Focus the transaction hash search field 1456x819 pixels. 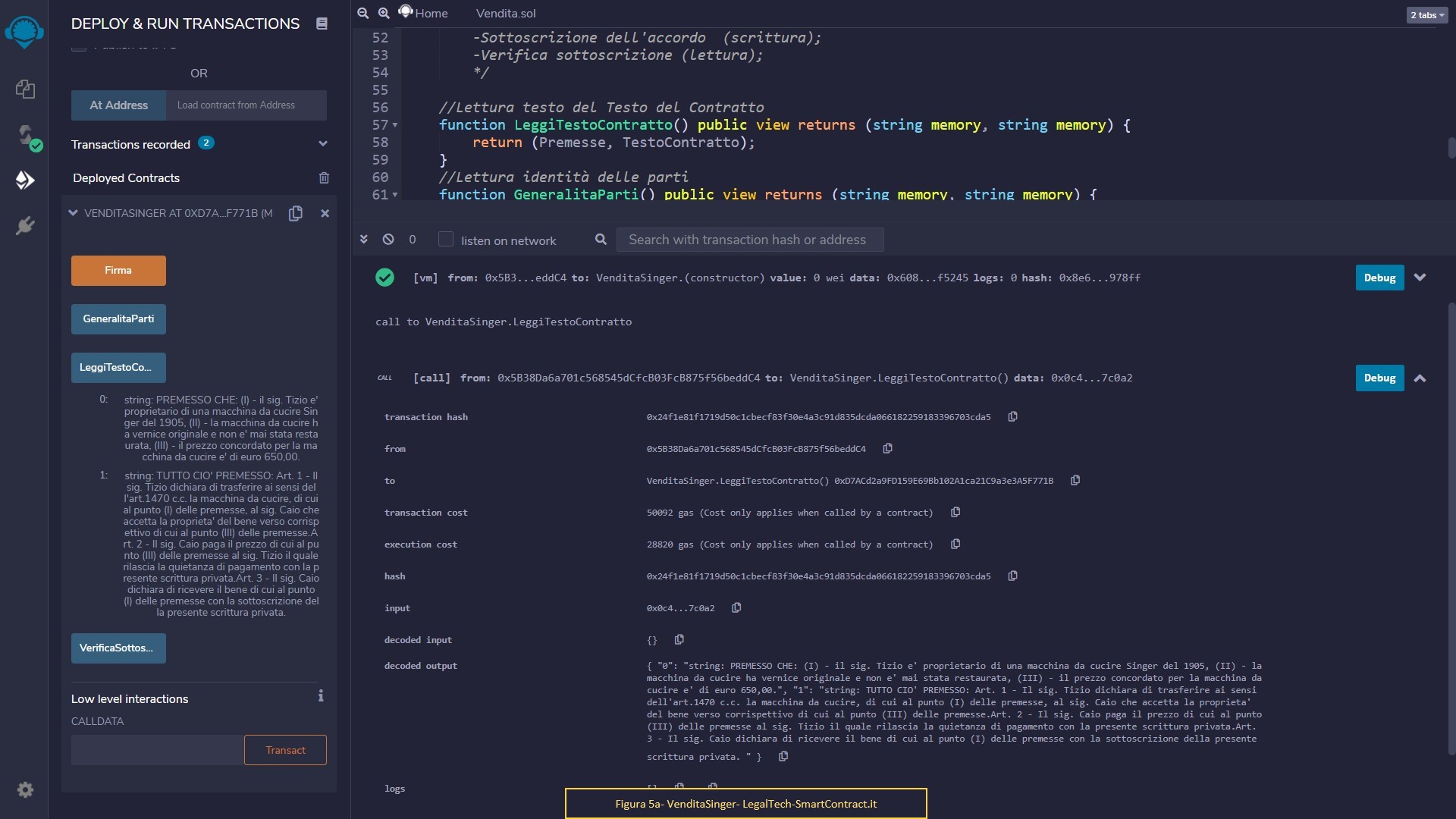point(750,240)
